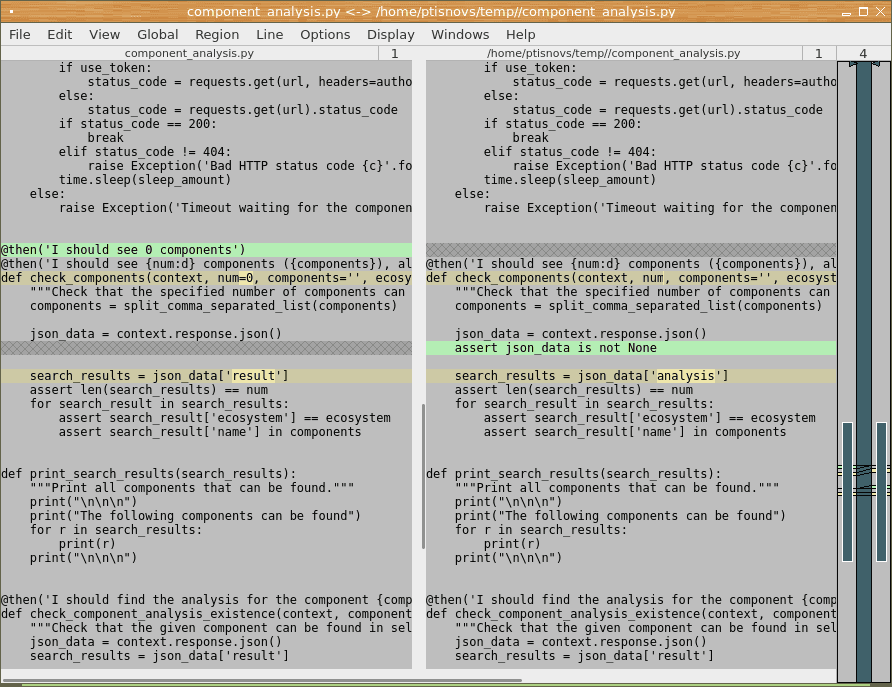The image size is (892, 687).
Task: Click left overview bar viewport marker
Action: point(848,492)
